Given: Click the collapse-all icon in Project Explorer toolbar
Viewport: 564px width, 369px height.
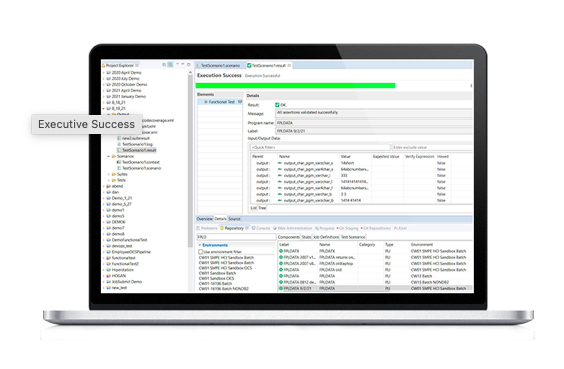Looking at the screenshot, I should (164, 65).
